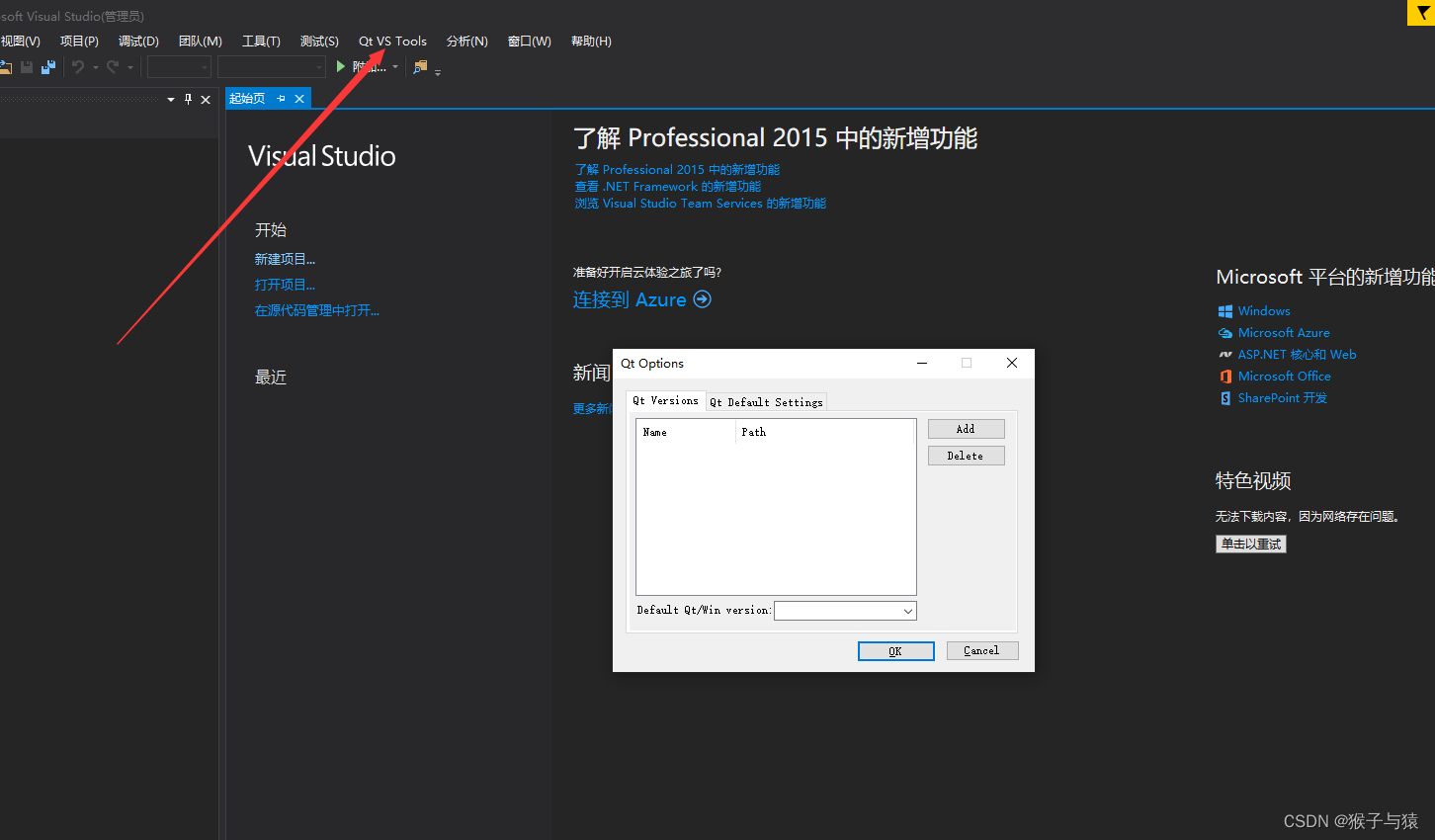Start debugging with the green run arrow
The image size is (1435, 840).
click(x=340, y=66)
